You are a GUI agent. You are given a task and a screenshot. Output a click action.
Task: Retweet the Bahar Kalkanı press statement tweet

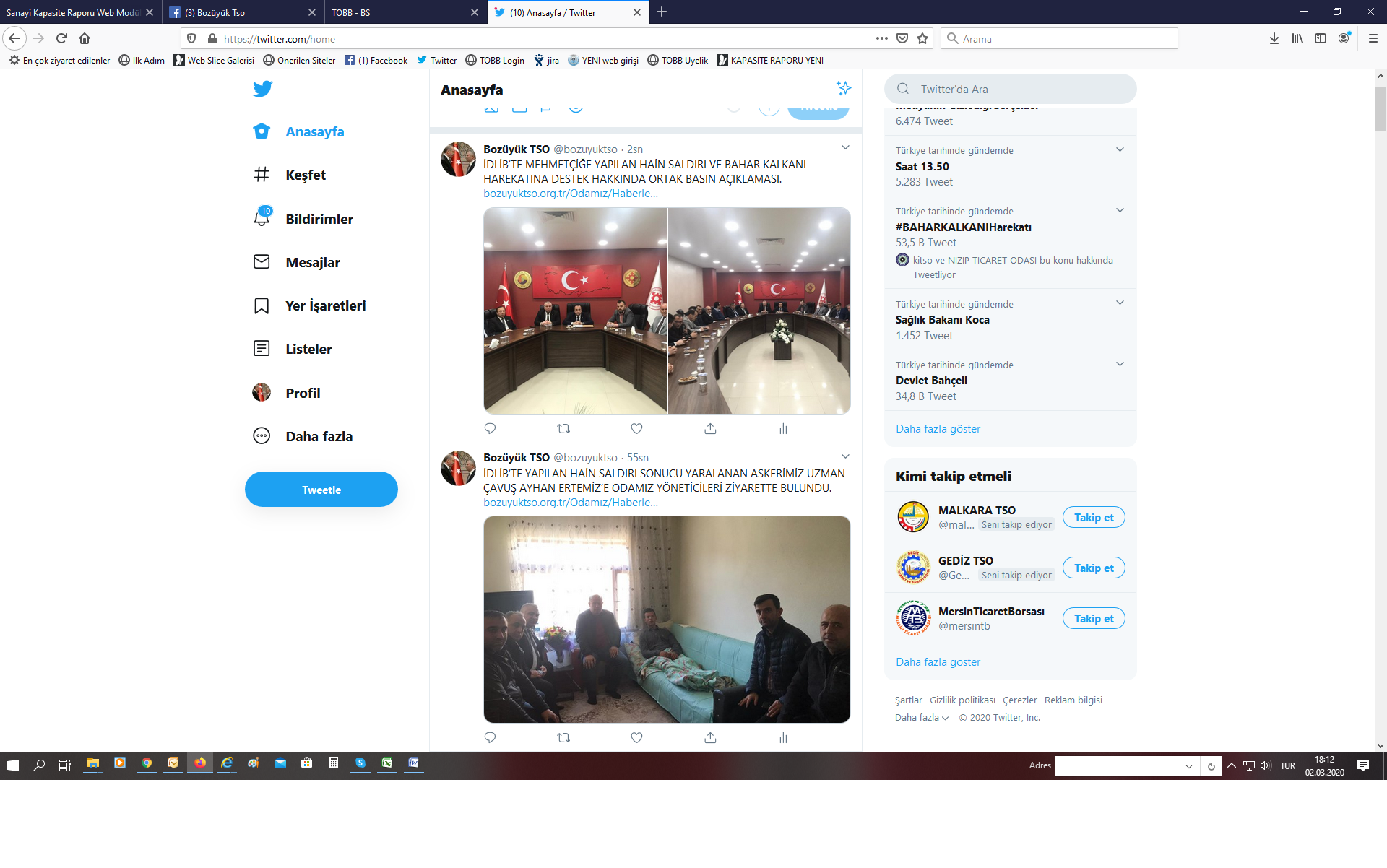point(563,428)
